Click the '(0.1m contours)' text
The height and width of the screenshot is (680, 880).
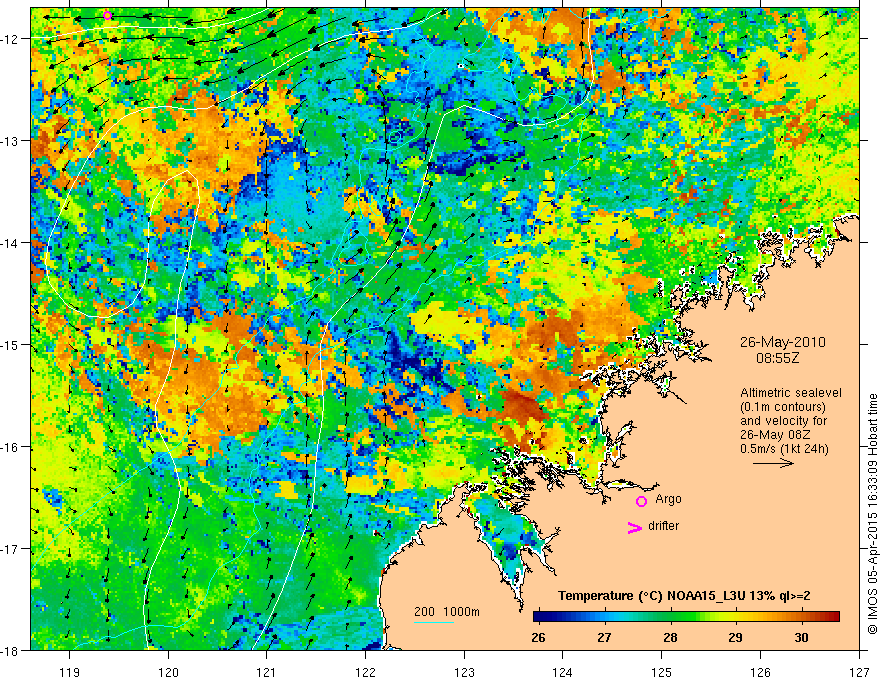click(x=783, y=407)
